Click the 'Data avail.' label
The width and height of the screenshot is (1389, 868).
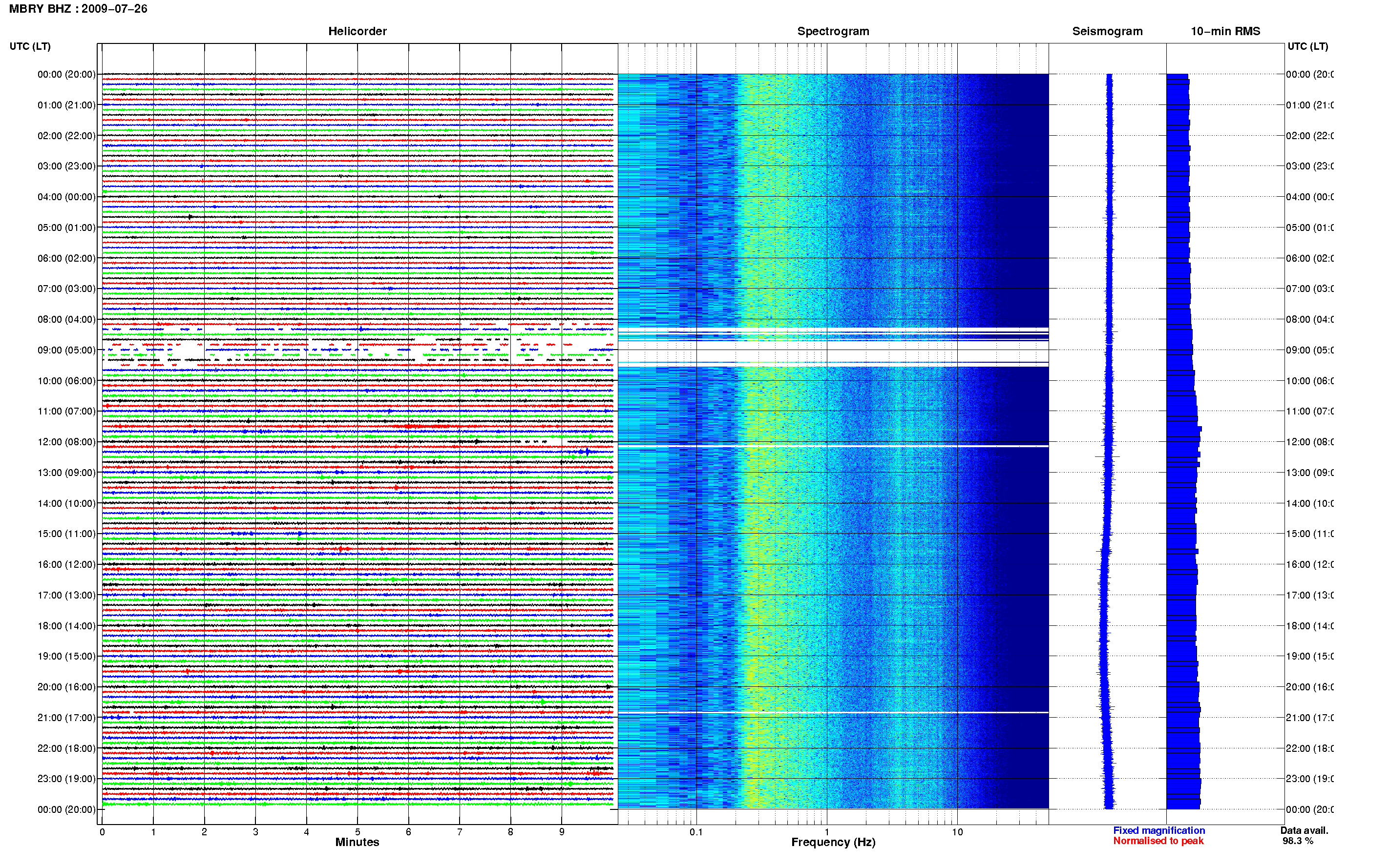1304,831
